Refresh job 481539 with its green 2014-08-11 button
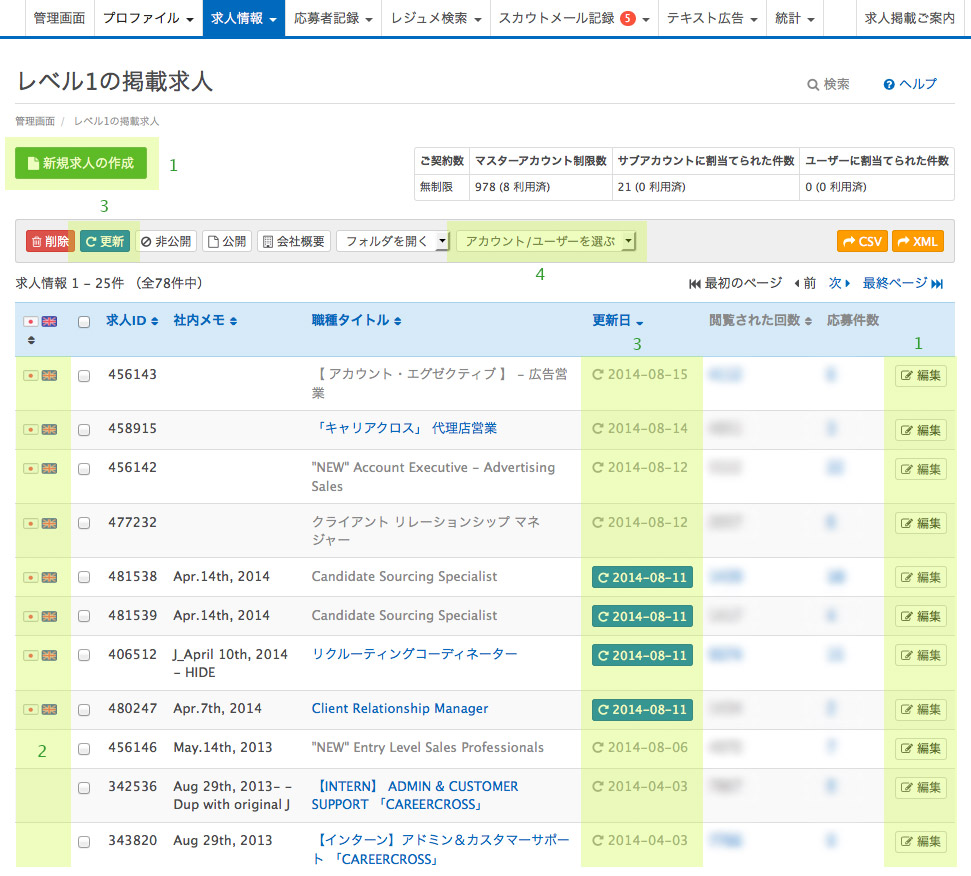Screen dimensions: 971x876 [x=642, y=616]
